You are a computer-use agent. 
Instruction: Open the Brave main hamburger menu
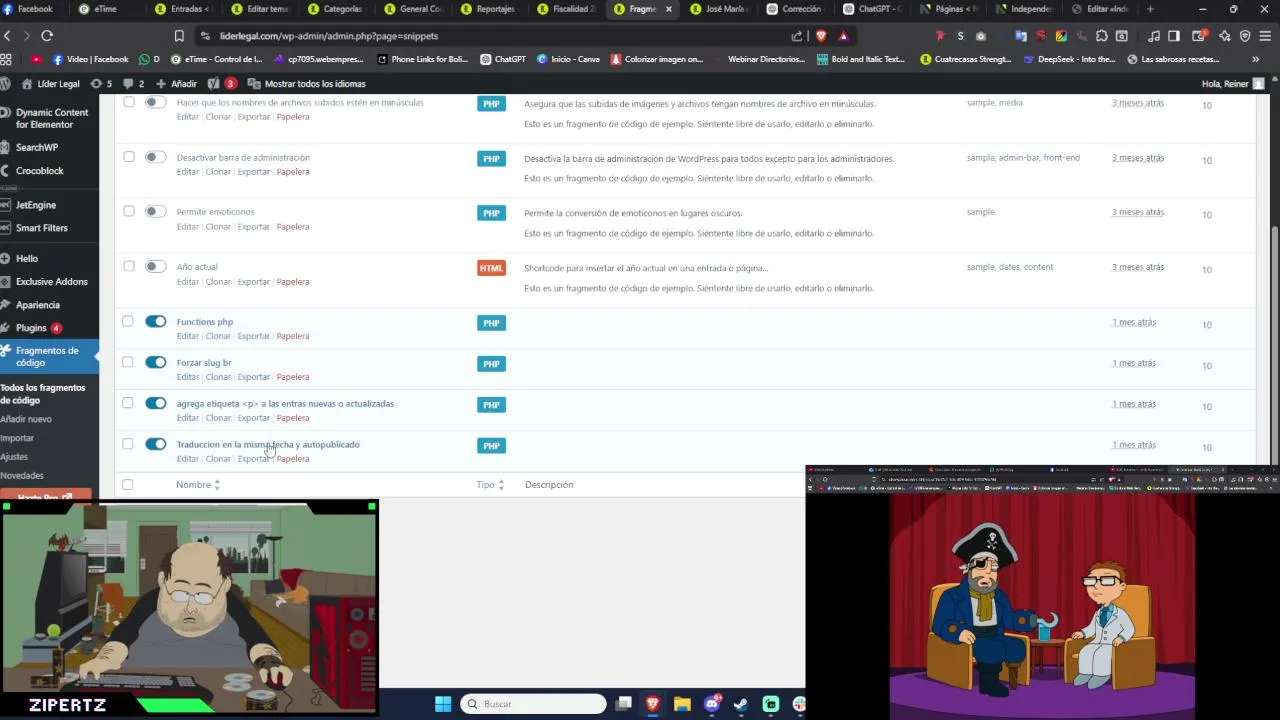(1266, 36)
